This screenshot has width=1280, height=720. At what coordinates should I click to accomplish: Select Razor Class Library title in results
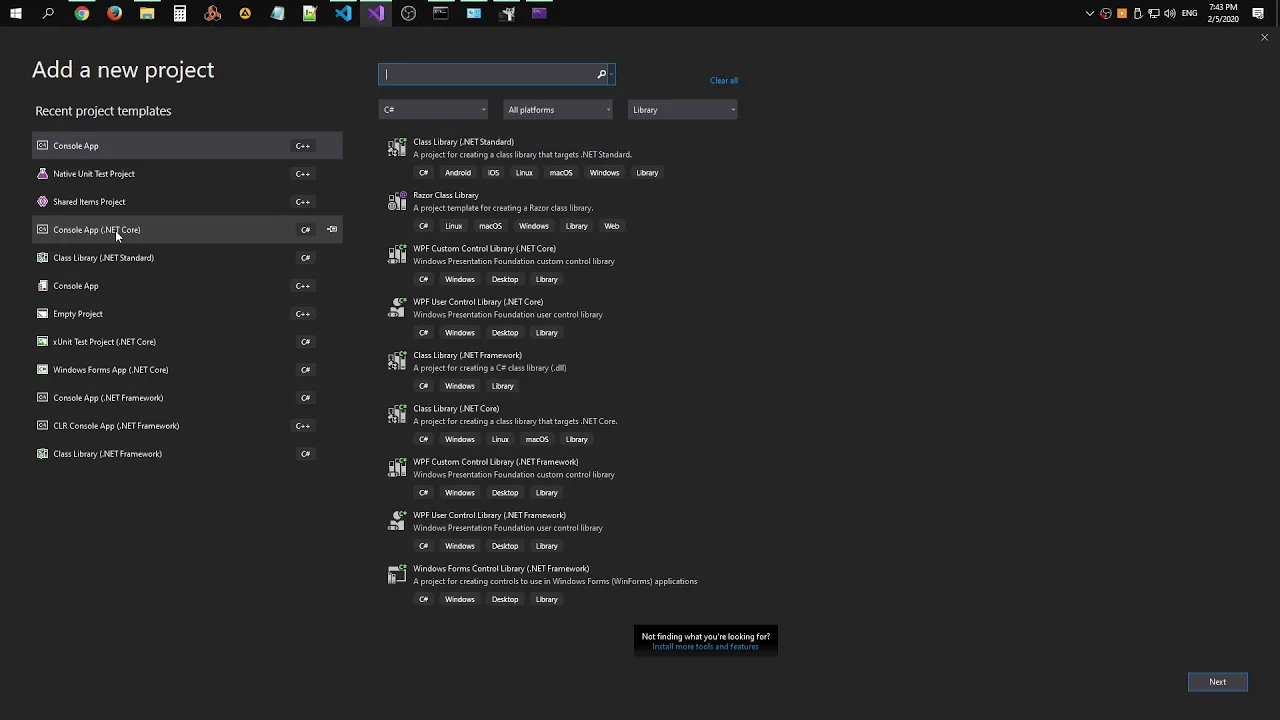tap(446, 195)
